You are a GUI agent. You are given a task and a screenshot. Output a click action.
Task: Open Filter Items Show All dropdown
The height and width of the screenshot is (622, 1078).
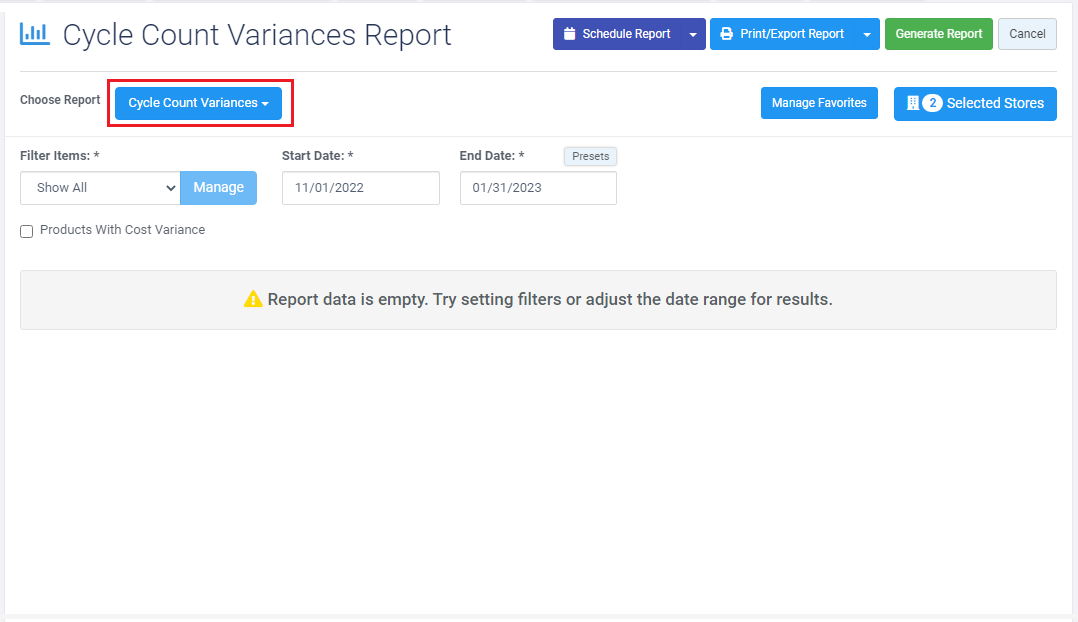[100, 188]
